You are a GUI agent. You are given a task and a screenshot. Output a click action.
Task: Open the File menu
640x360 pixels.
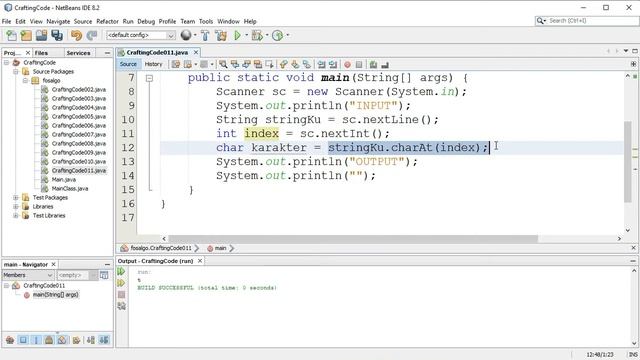pyautogui.click(x=7, y=21)
